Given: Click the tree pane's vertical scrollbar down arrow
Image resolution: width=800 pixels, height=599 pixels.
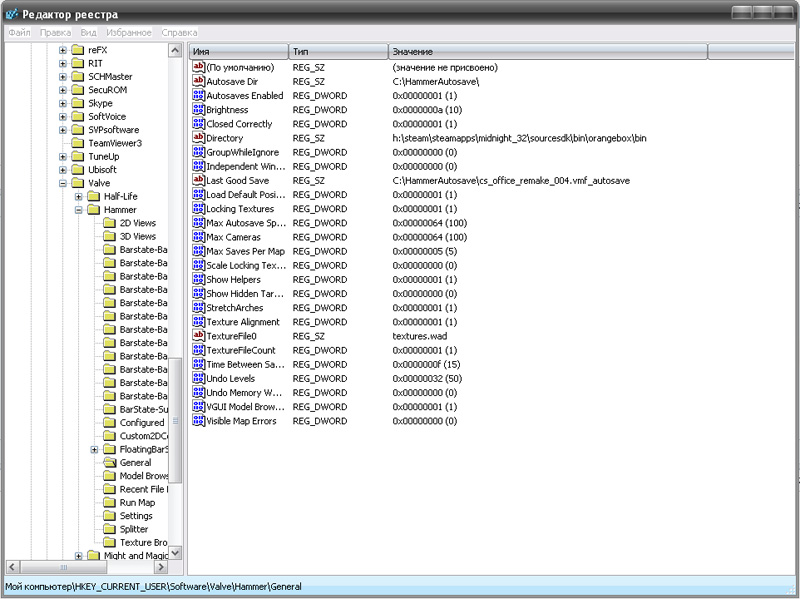Looking at the screenshot, I should pyautogui.click(x=176, y=552).
